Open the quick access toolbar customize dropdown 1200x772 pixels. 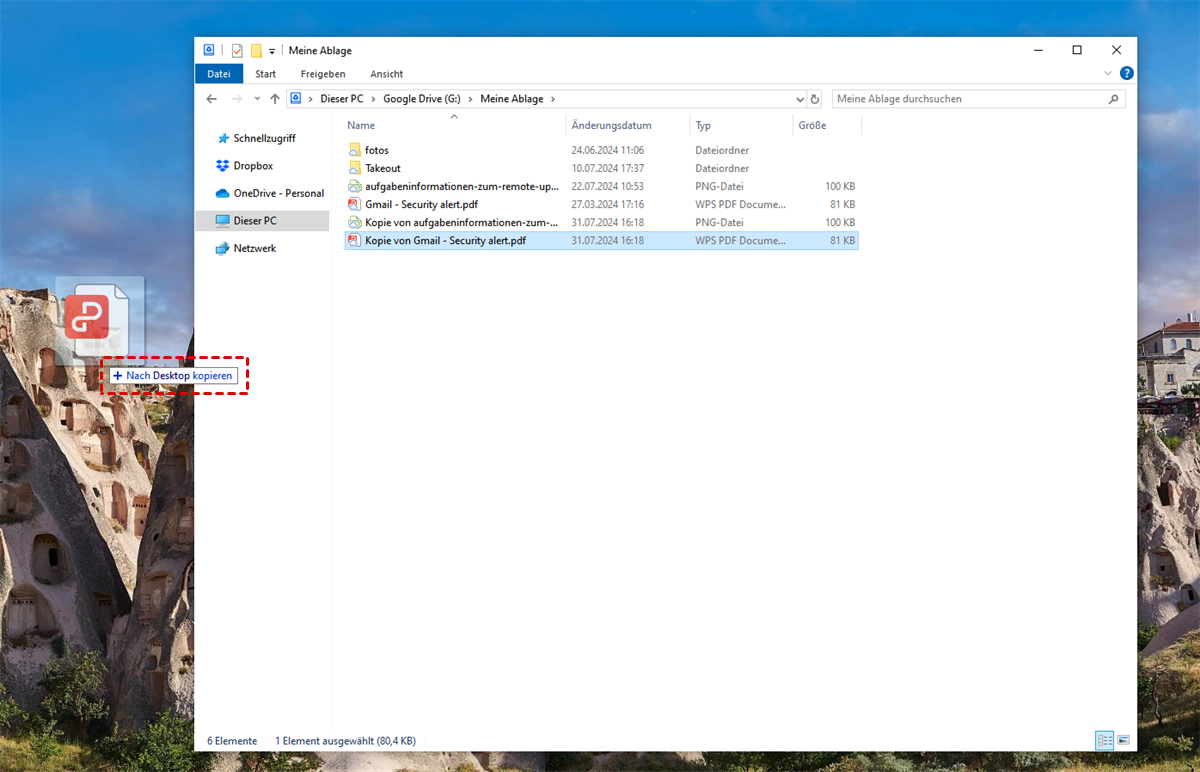pyautogui.click(x=272, y=51)
